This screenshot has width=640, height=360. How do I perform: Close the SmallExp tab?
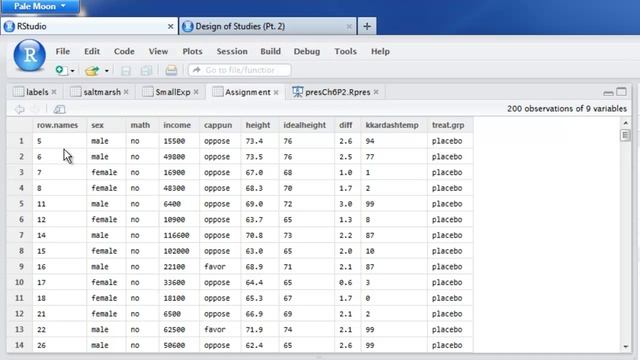pyautogui.click(x=196, y=92)
